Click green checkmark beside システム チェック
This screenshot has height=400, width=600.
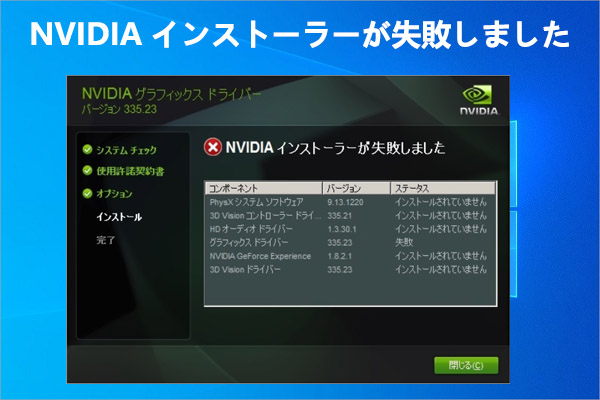(87, 149)
